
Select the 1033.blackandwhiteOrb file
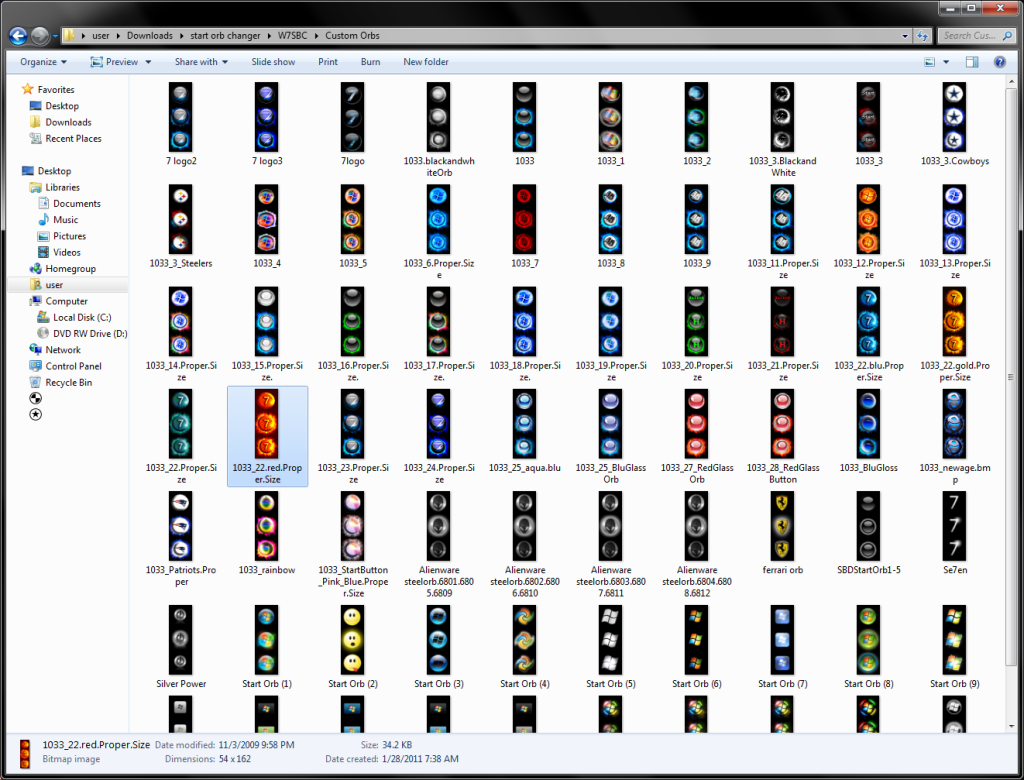[x=439, y=130]
